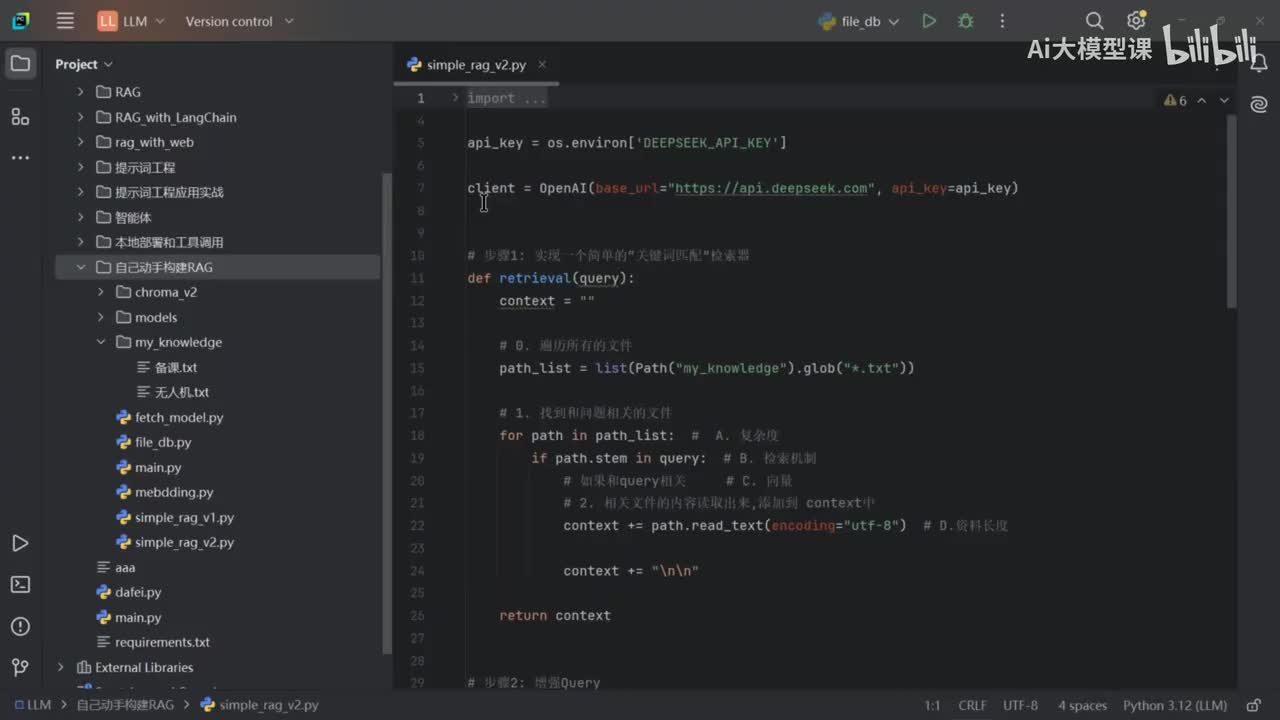Open IDE settings gear

(1136, 21)
